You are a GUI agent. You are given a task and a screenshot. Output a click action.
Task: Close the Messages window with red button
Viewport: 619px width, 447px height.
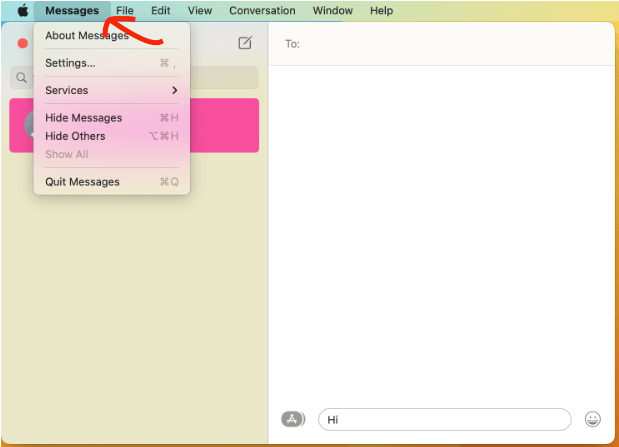pyautogui.click(x=23, y=43)
